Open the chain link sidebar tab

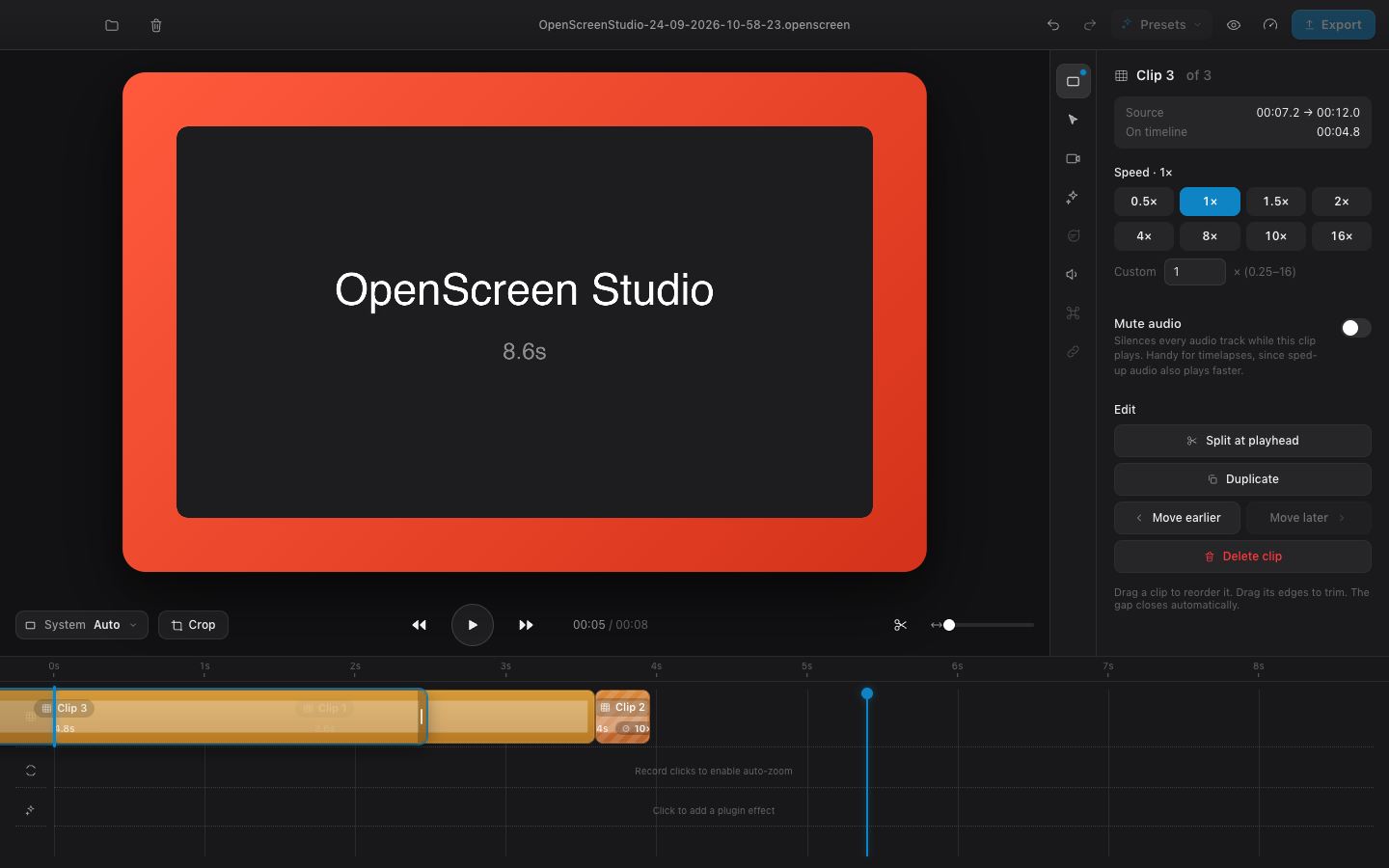1073,351
